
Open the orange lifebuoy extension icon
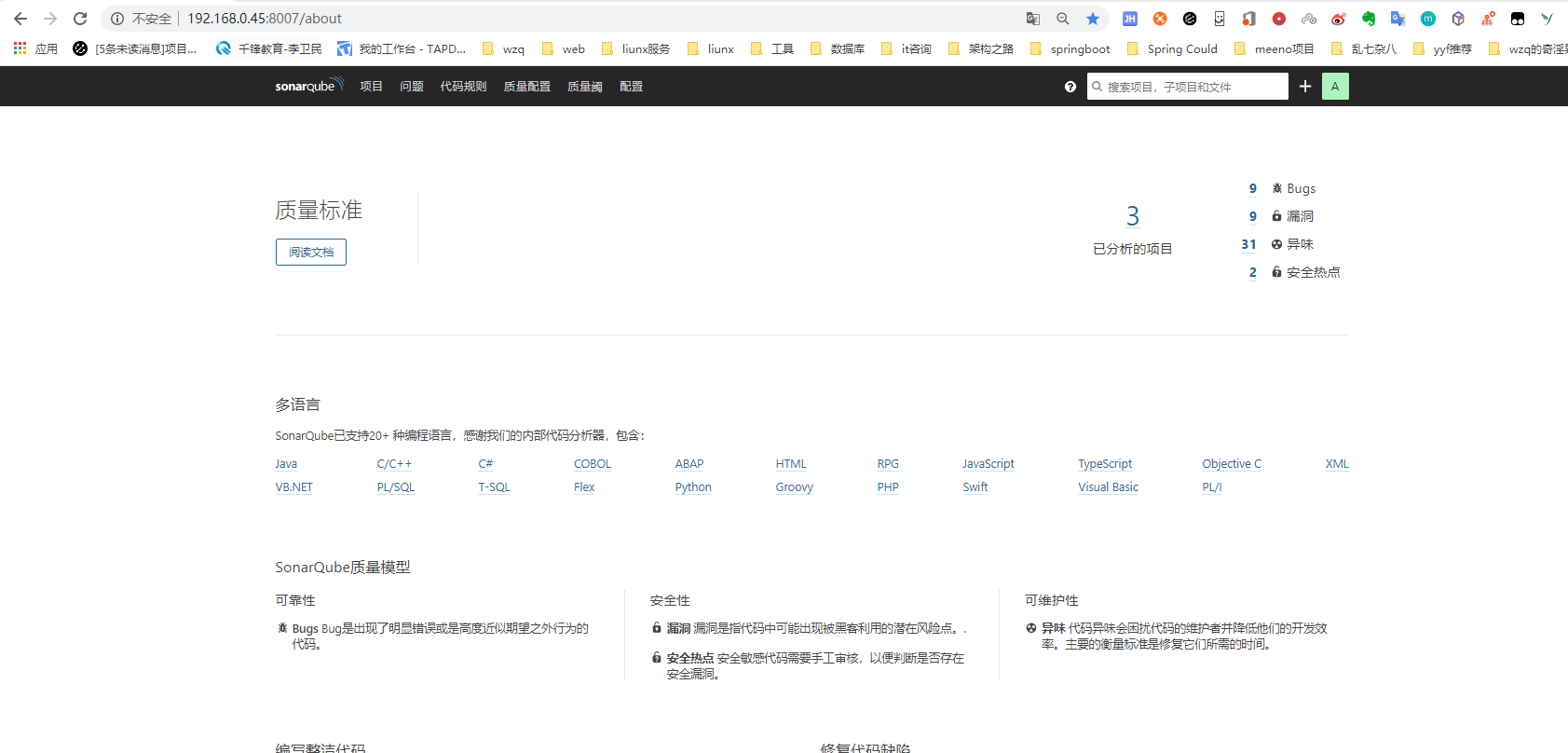pos(1160,19)
